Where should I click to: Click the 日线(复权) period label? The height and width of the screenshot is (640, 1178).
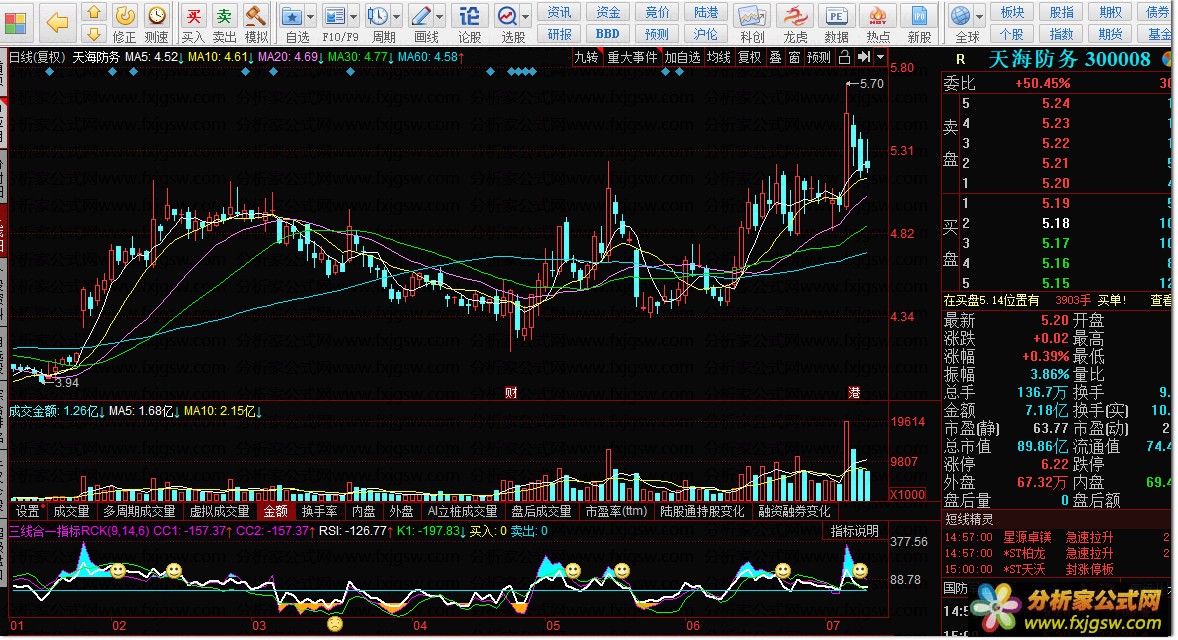coord(38,57)
